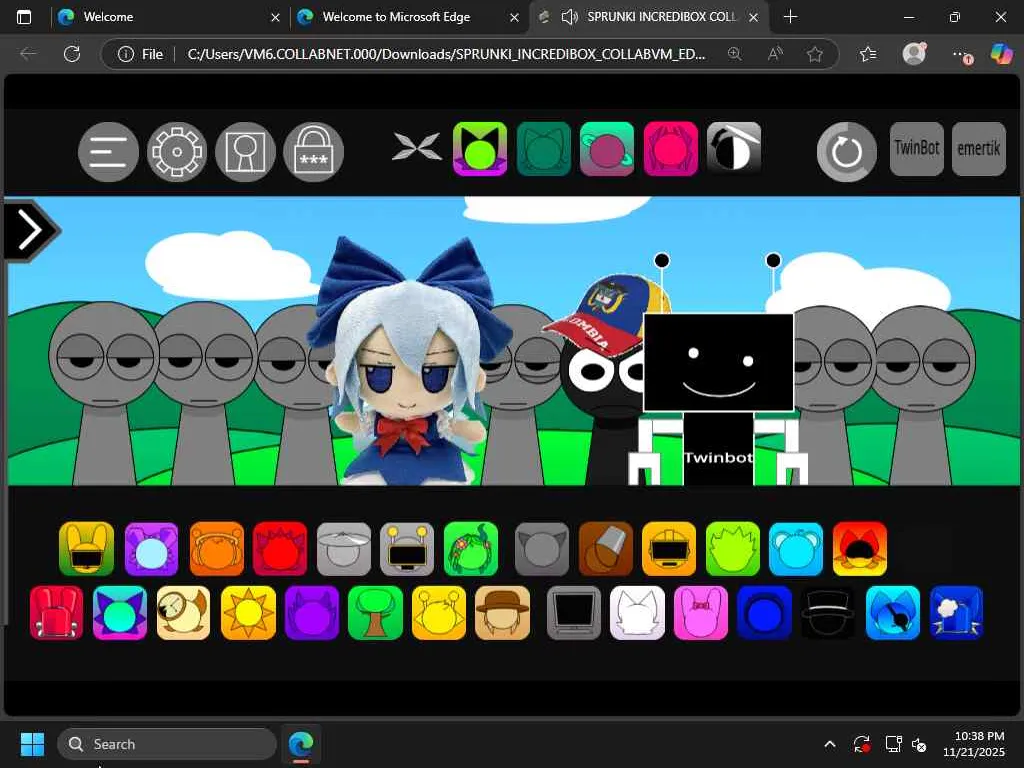
Task: Click the circular reset arrow button
Action: (847, 152)
